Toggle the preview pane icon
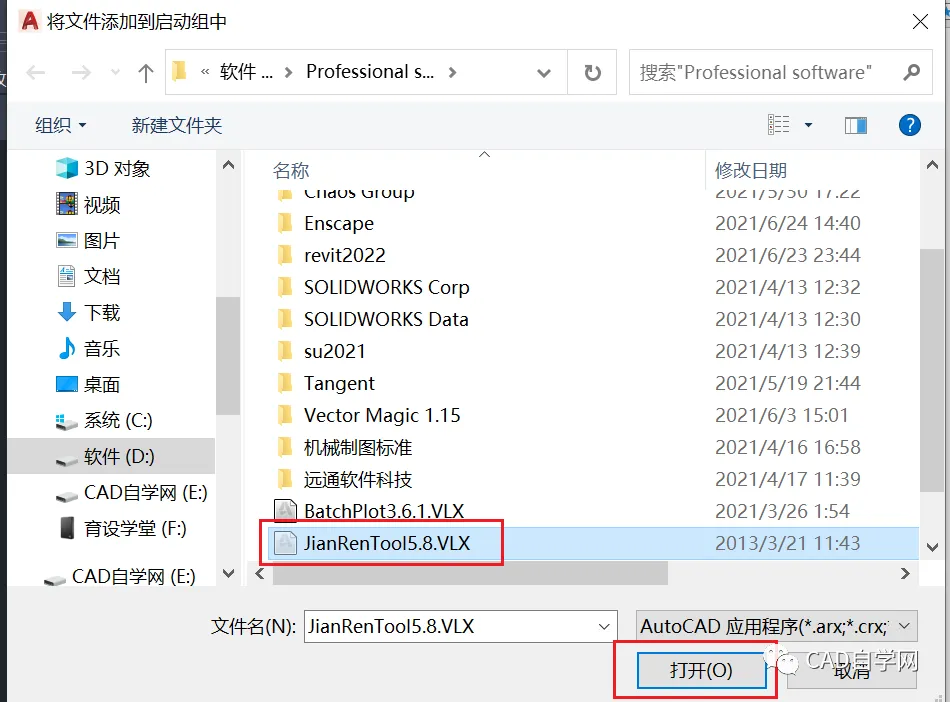Screen dimensions: 950x702 (x=855, y=125)
